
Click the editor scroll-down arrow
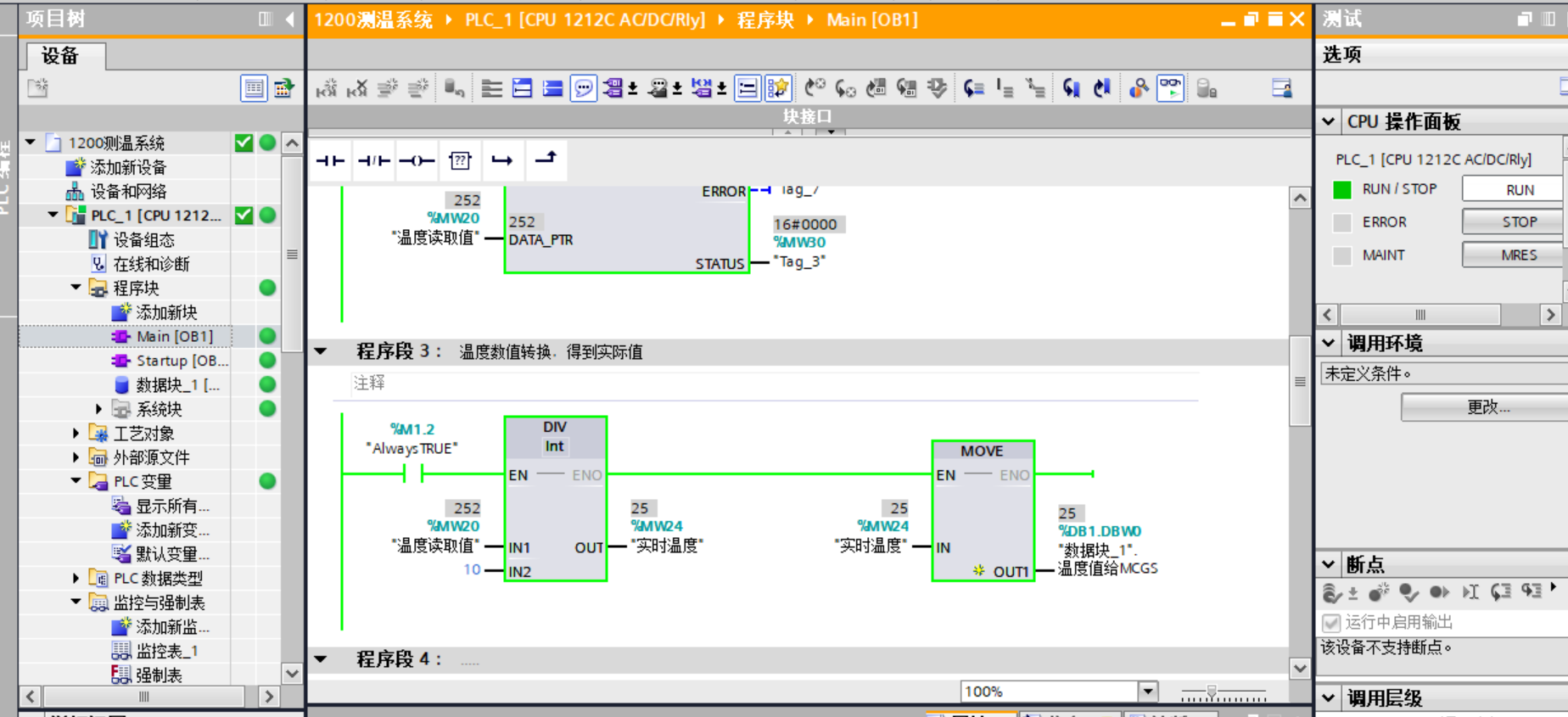1300,669
